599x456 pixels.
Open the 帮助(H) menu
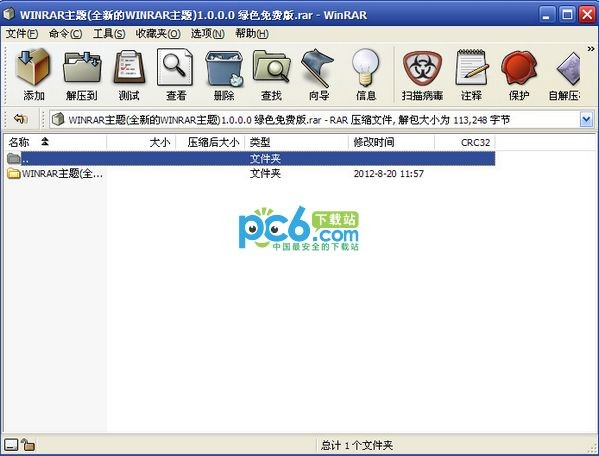[252, 34]
